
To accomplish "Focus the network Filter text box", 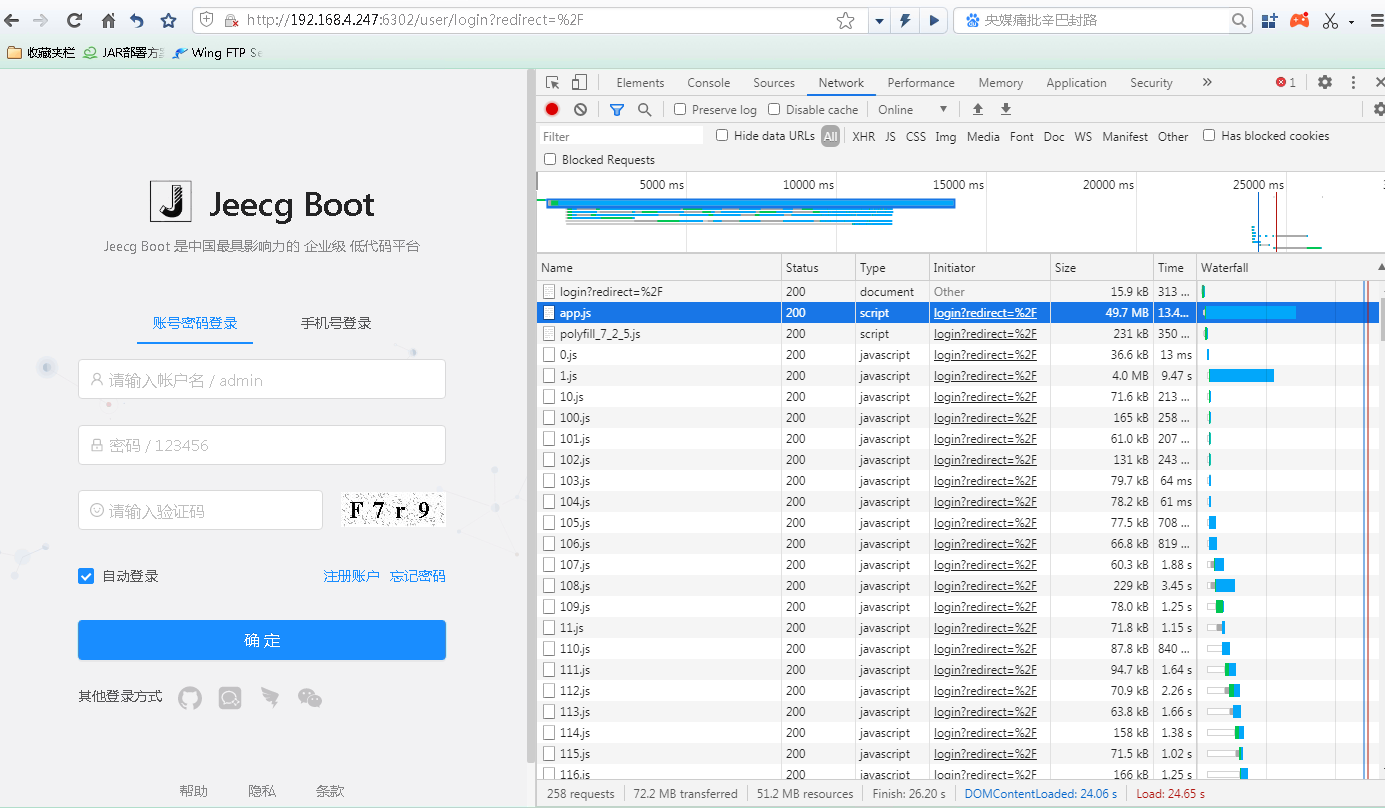I will click(622, 136).
